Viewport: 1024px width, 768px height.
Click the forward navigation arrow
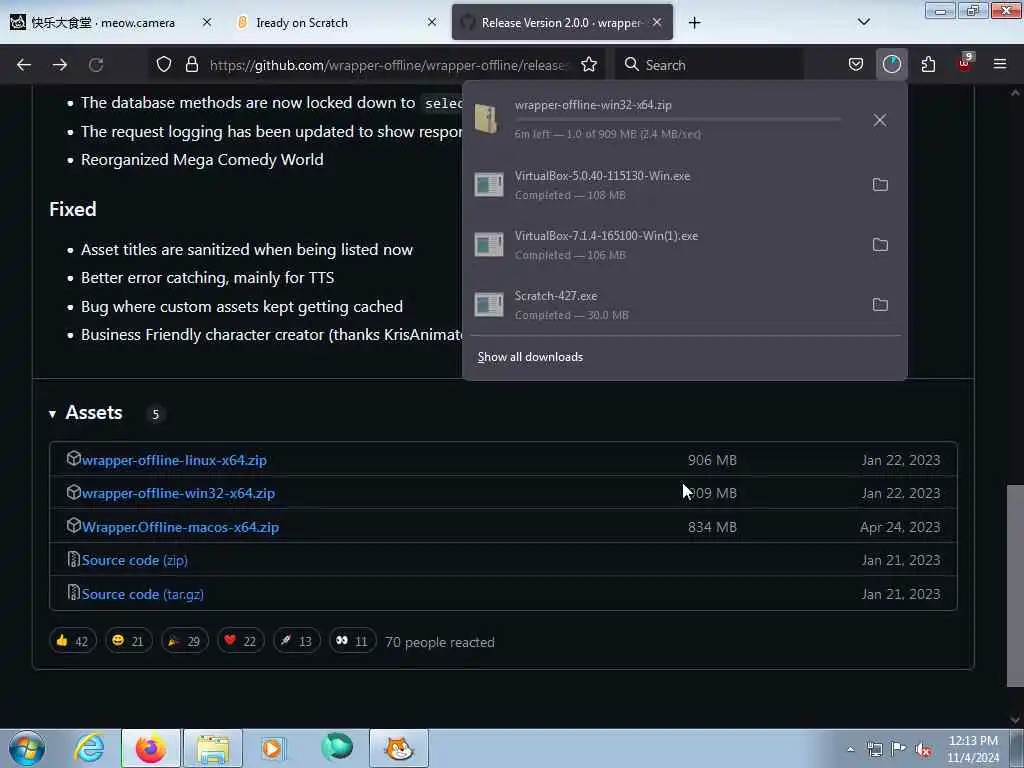coord(60,65)
